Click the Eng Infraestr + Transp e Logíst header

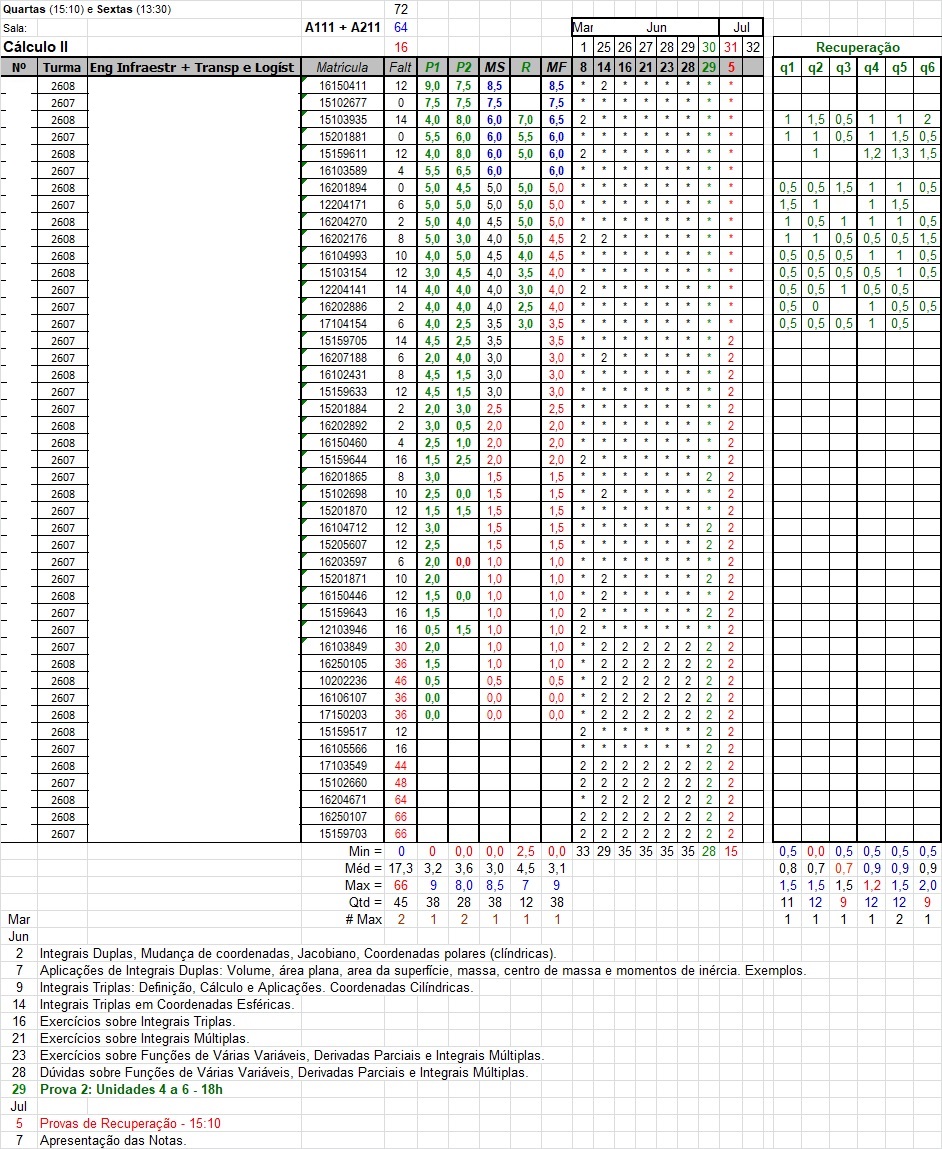pyautogui.click(x=192, y=67)
